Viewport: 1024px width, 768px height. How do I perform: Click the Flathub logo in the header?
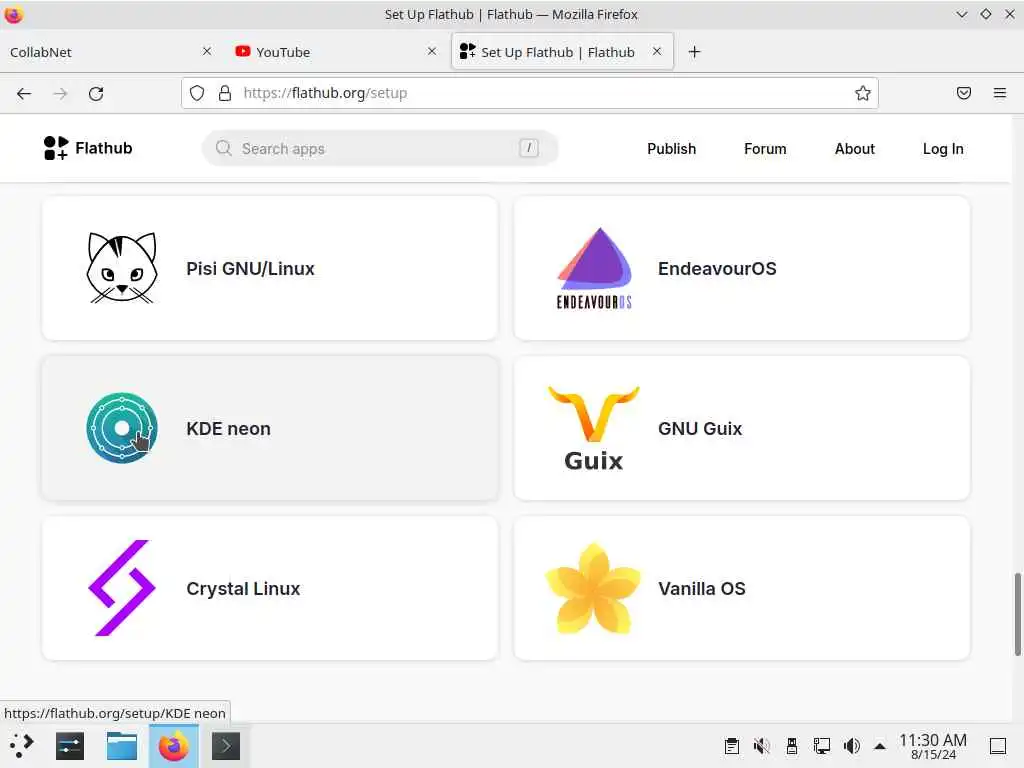(x=88, y=148)
